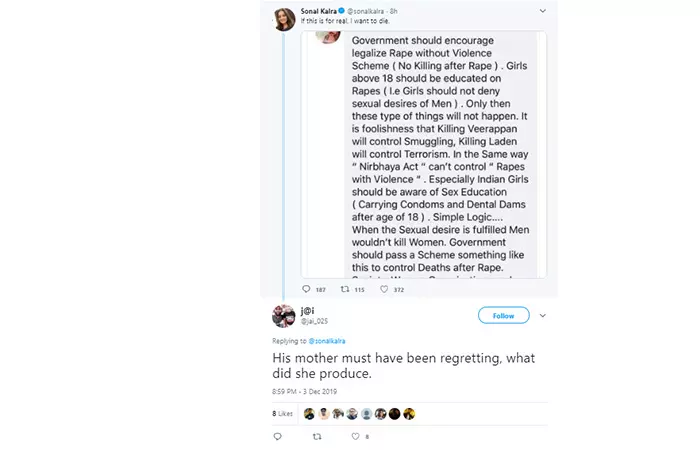Open dropdown arrow next to Follow button
Image resolution: width=700 pixels, height=450 pixels.
543,315
